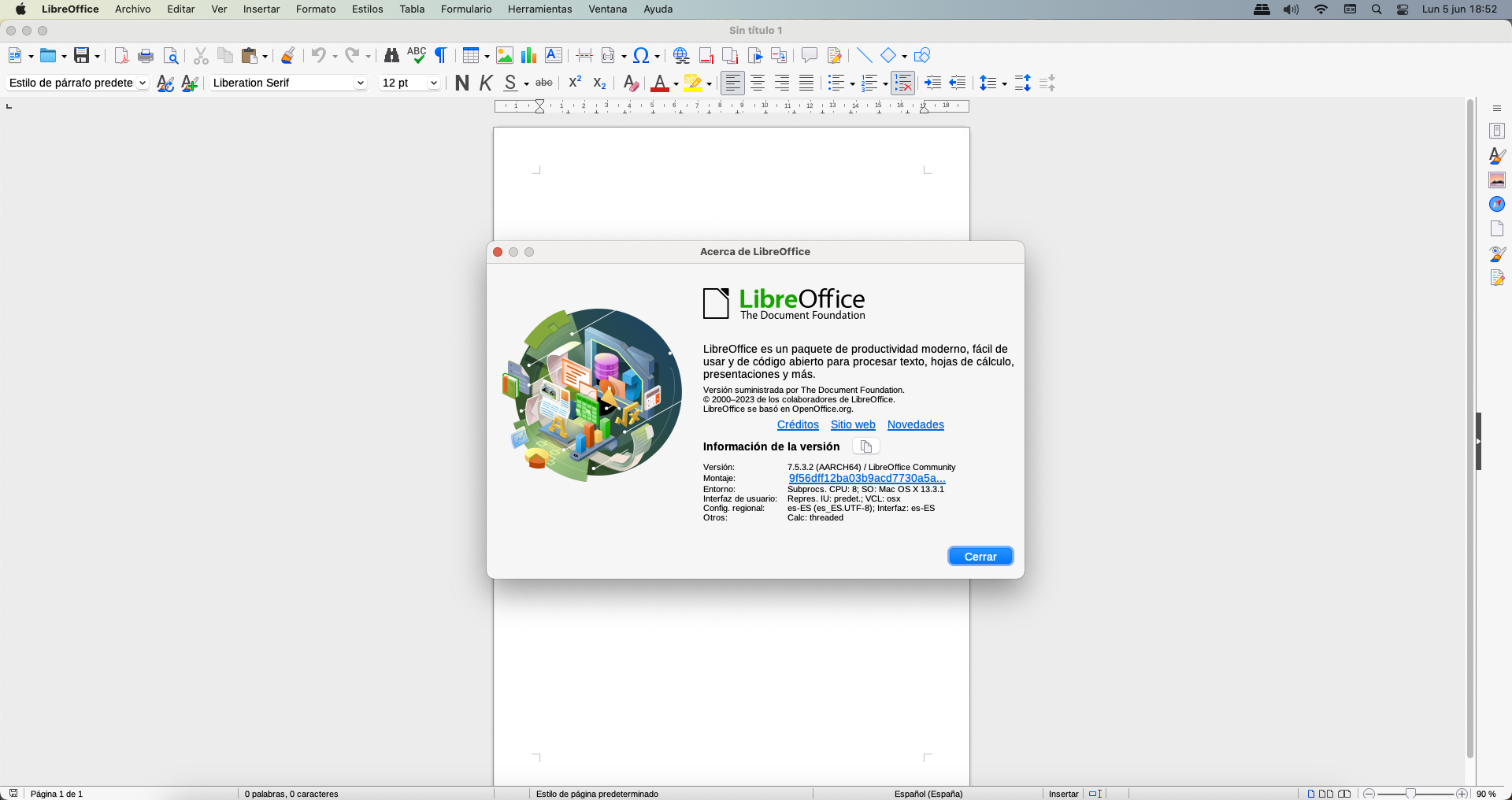Image resolution: width=1512 pixels, height=800 pixels.
Task: Run the spelling check ABC icon
Action: click(x=417, y=55)
